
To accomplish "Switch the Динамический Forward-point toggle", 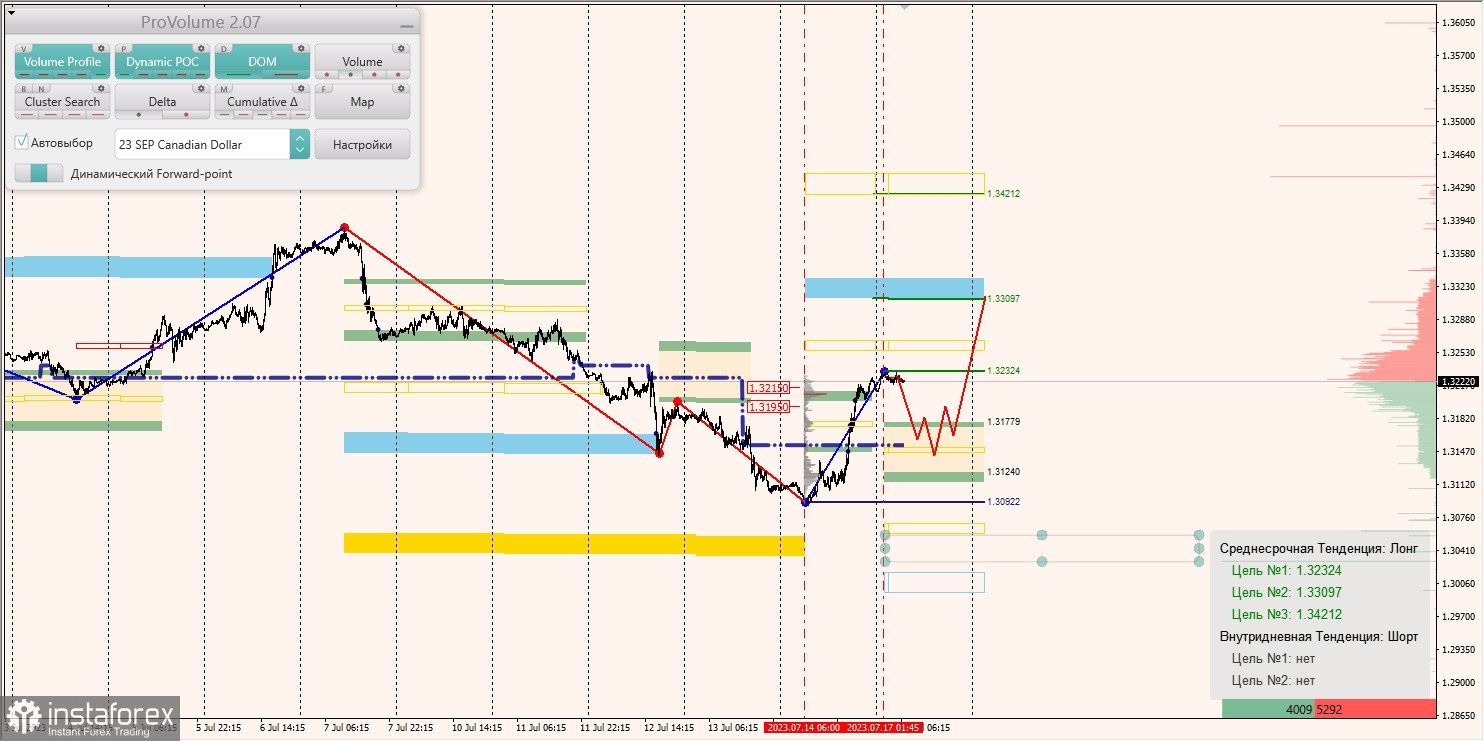I will point(39,173).
